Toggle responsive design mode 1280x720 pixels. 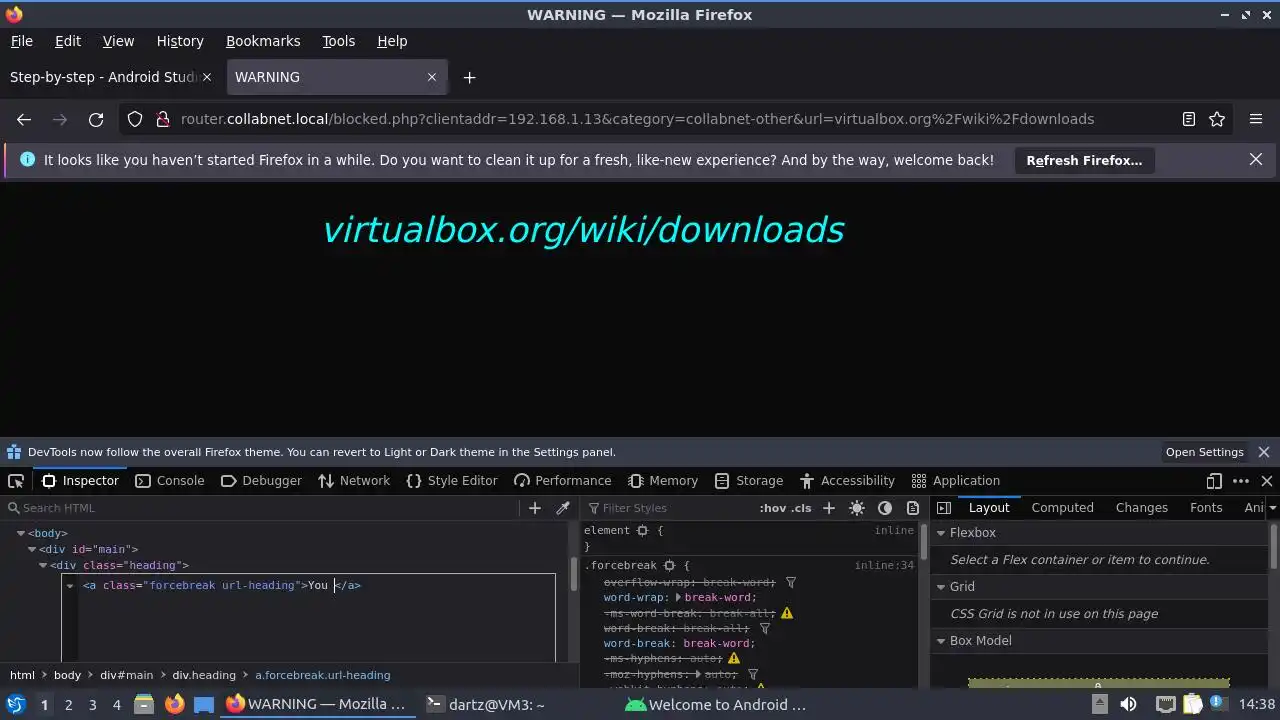1214,481
